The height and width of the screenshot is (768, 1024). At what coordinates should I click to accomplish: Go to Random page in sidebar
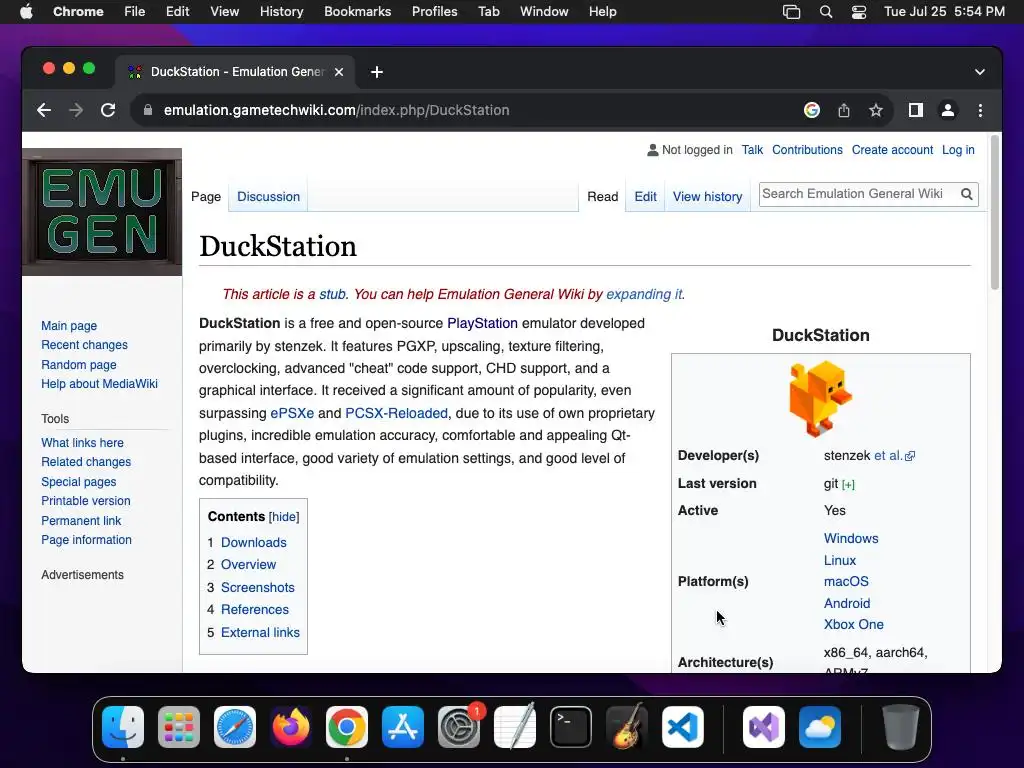pyautogui.click(x=78, y=364)
